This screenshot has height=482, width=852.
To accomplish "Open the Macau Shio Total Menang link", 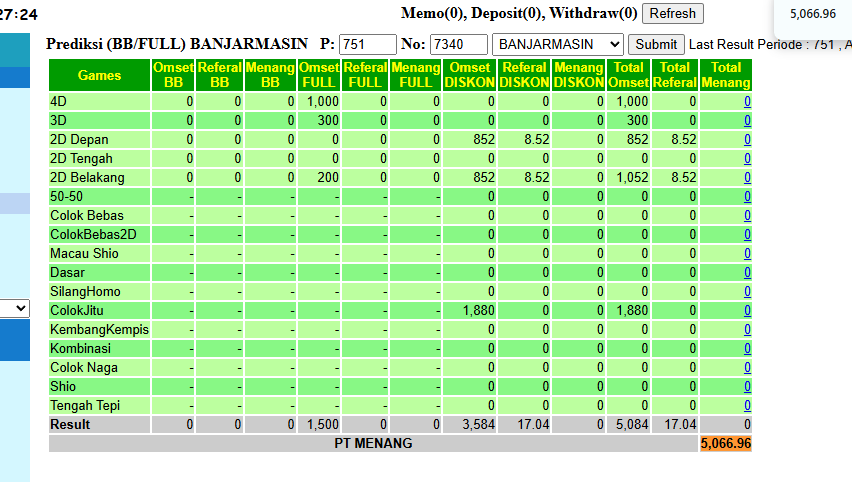I will point(747,254).
